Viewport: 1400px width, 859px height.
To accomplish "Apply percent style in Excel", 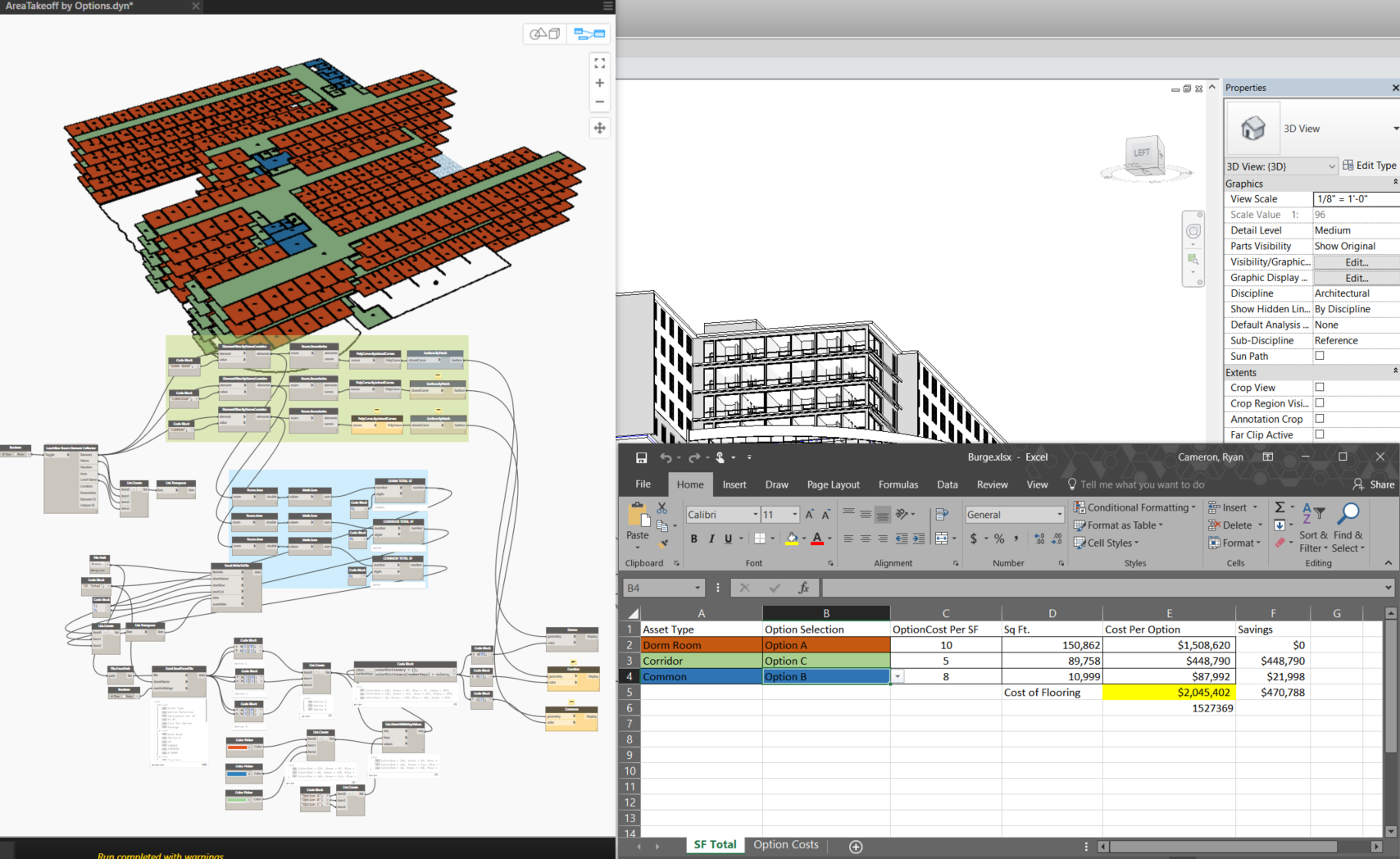I will click(999, 539).
